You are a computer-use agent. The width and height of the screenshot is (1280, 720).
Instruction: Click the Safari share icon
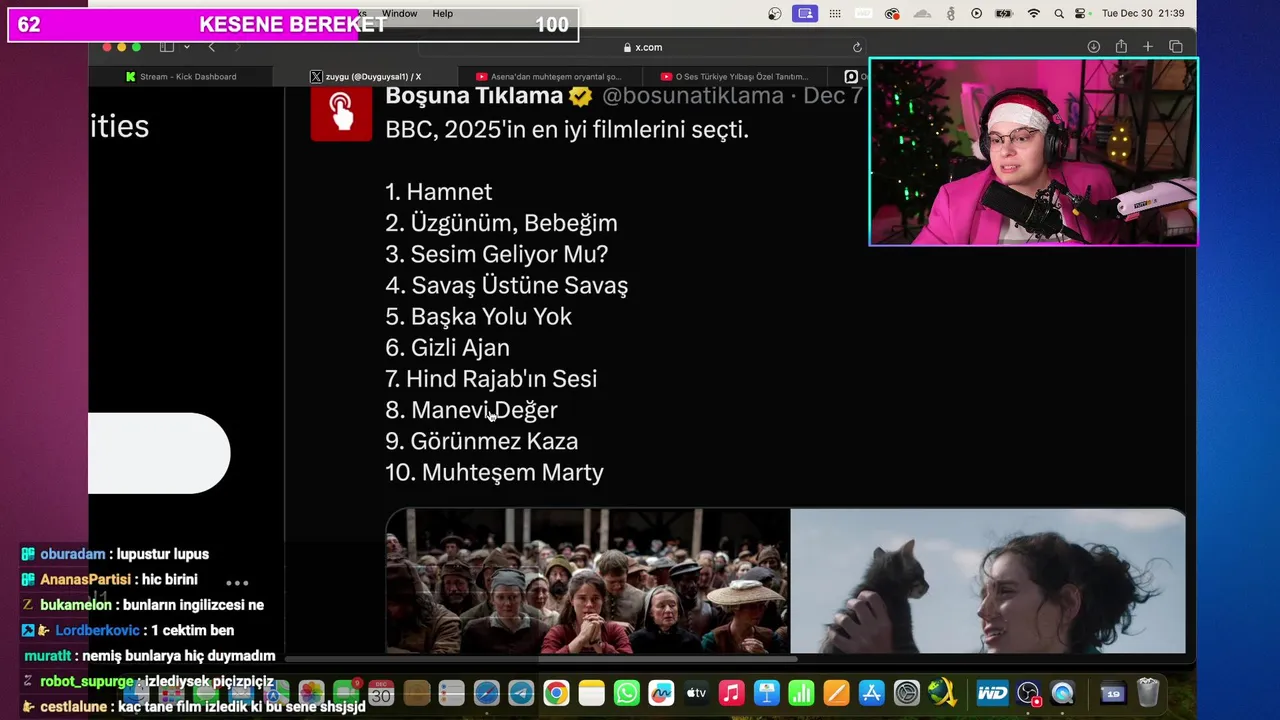(1121, 47)
